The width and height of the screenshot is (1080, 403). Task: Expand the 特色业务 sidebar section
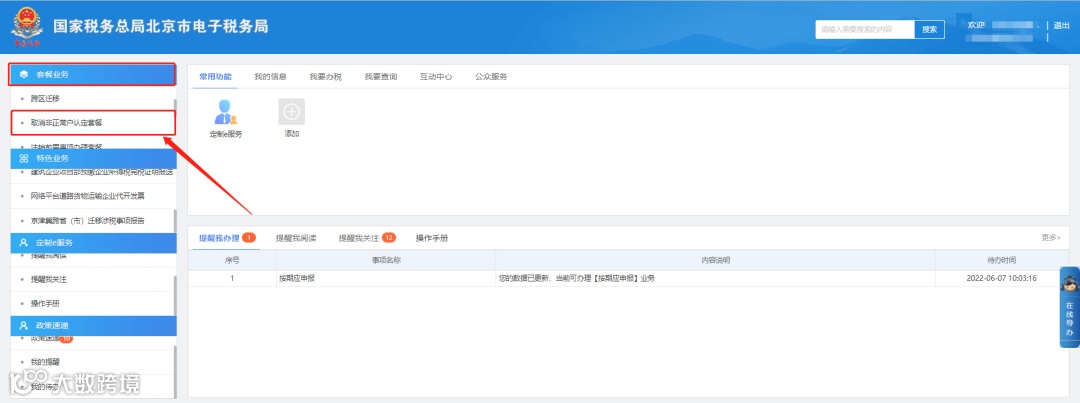pyautogui.click(x=93, y=158)
